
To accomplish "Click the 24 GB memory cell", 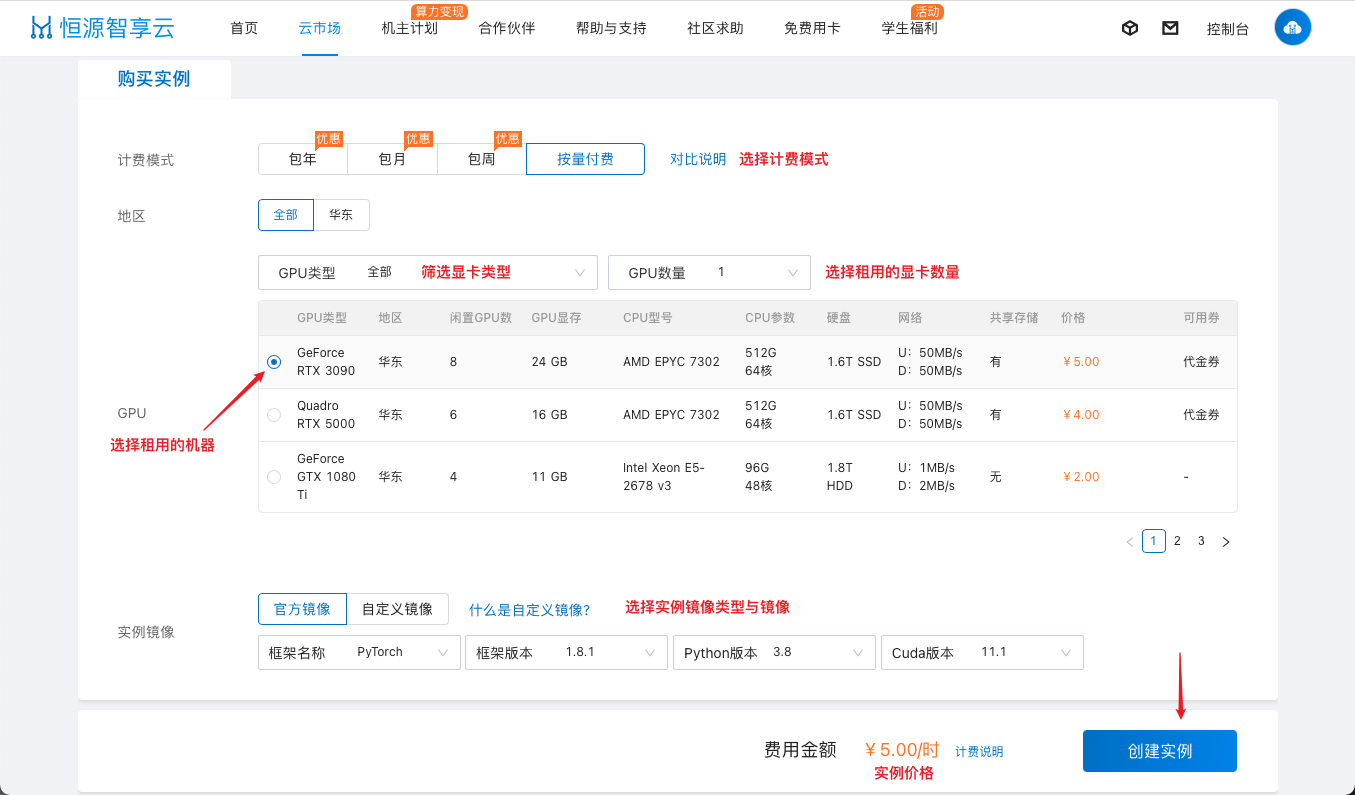I will click(x=549, y=362).
